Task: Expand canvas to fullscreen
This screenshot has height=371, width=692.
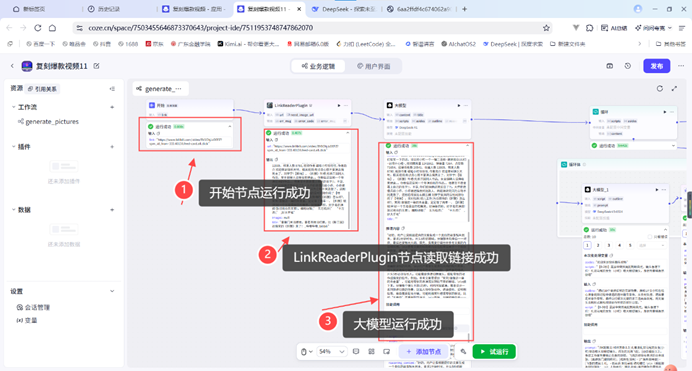Action: [x=674, y=89]
